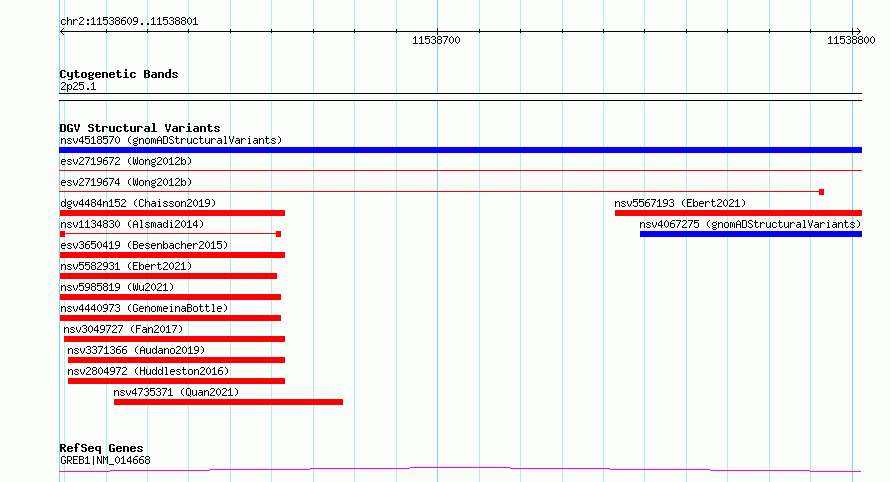Click the right arrow on the ruler
The image size is (890, 482).
click(858, 32)
